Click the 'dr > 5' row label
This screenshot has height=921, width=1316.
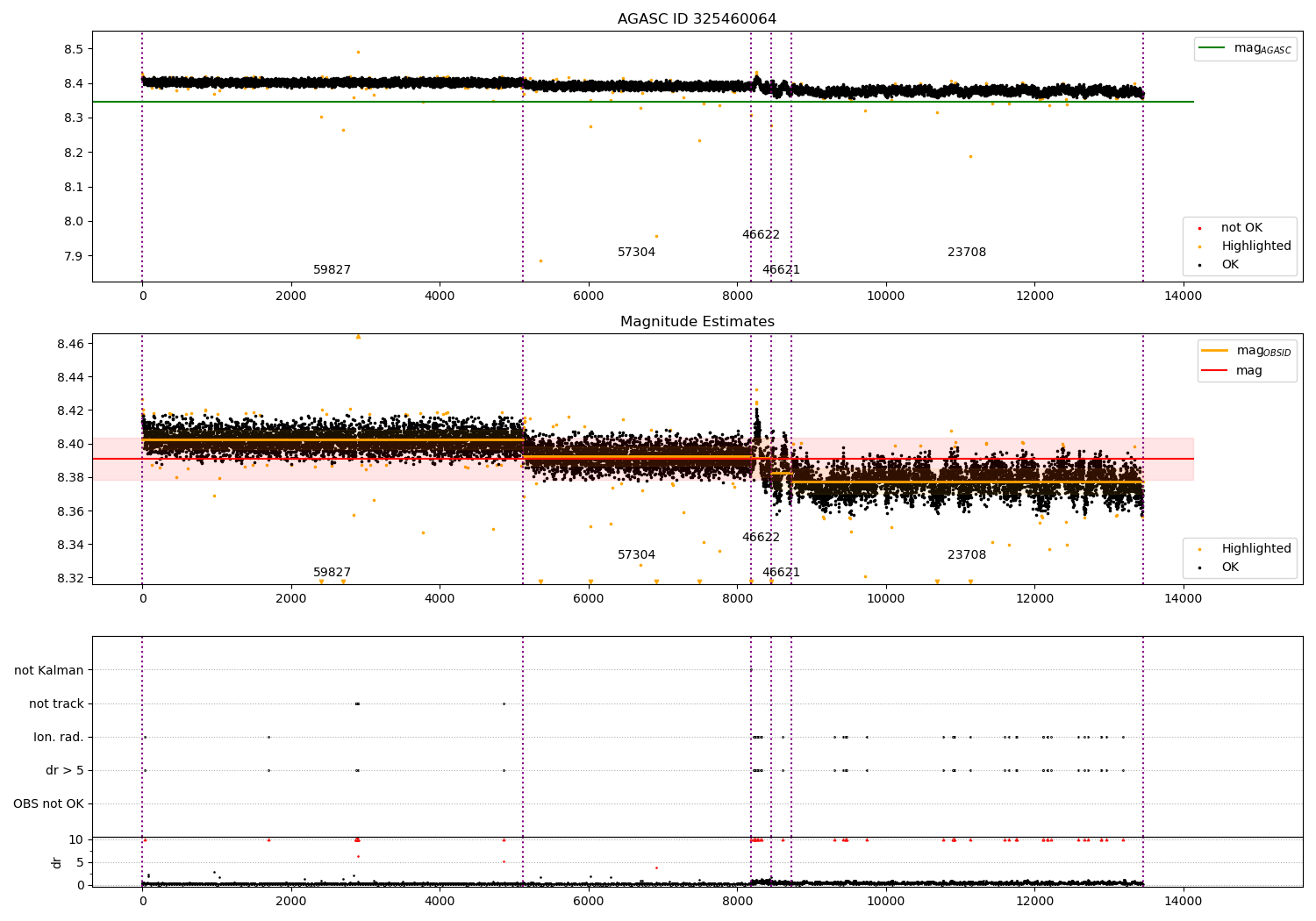coord(65,770)
